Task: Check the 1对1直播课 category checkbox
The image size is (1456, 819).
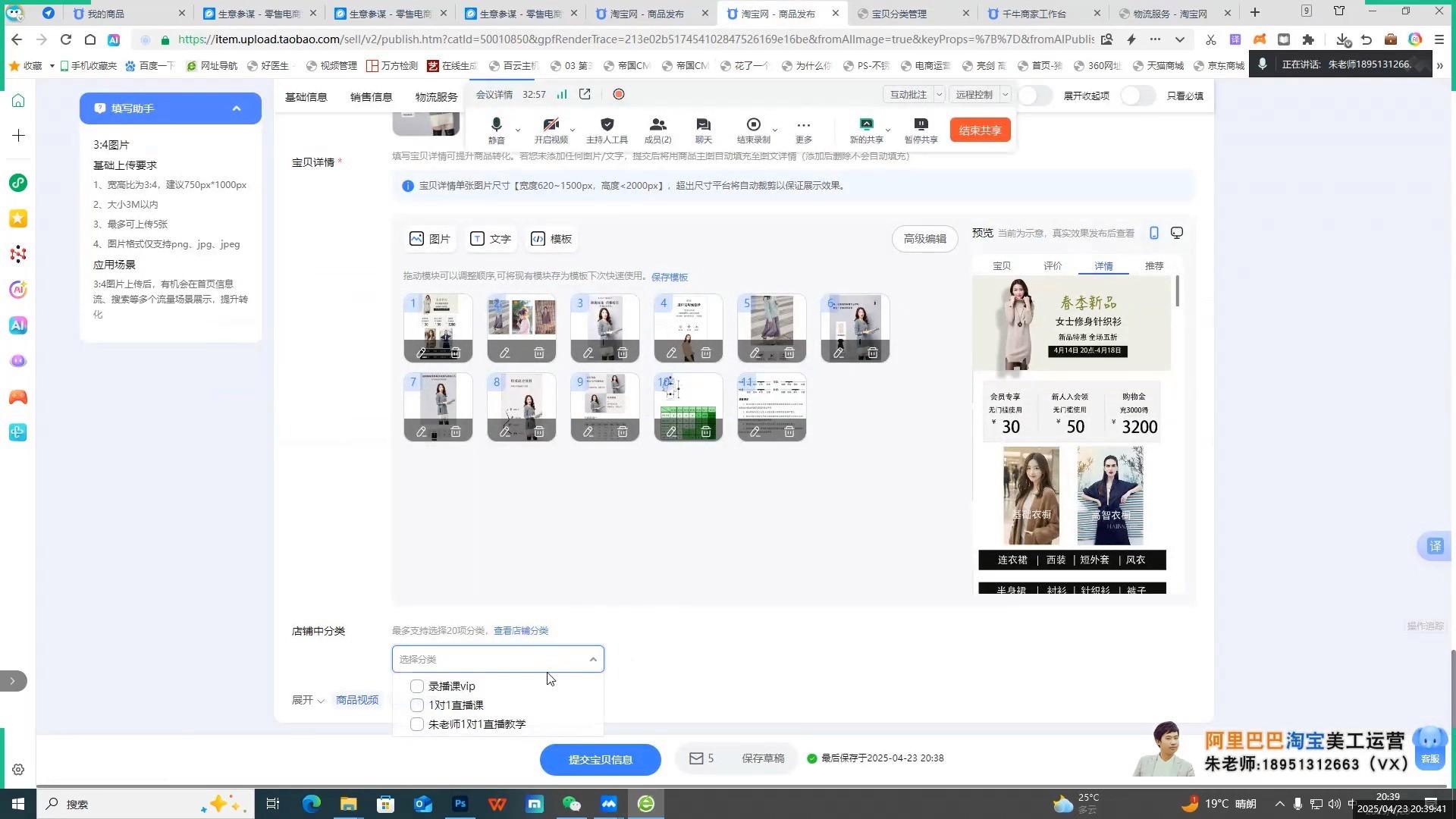Action: coord(416,705)
